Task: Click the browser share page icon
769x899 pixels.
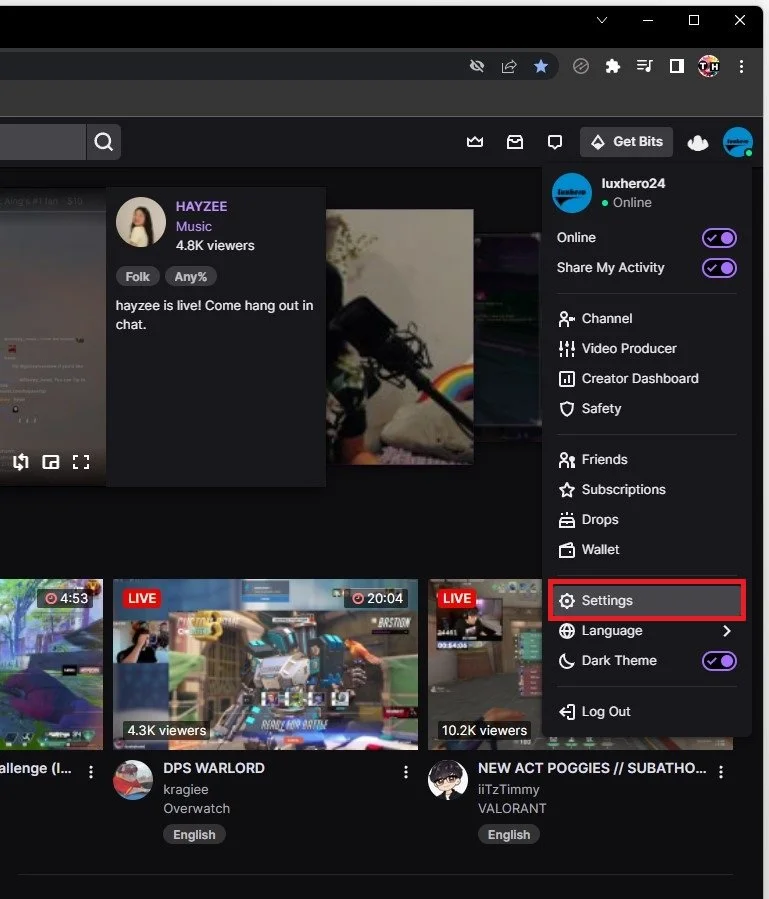Action: (509, 67)
